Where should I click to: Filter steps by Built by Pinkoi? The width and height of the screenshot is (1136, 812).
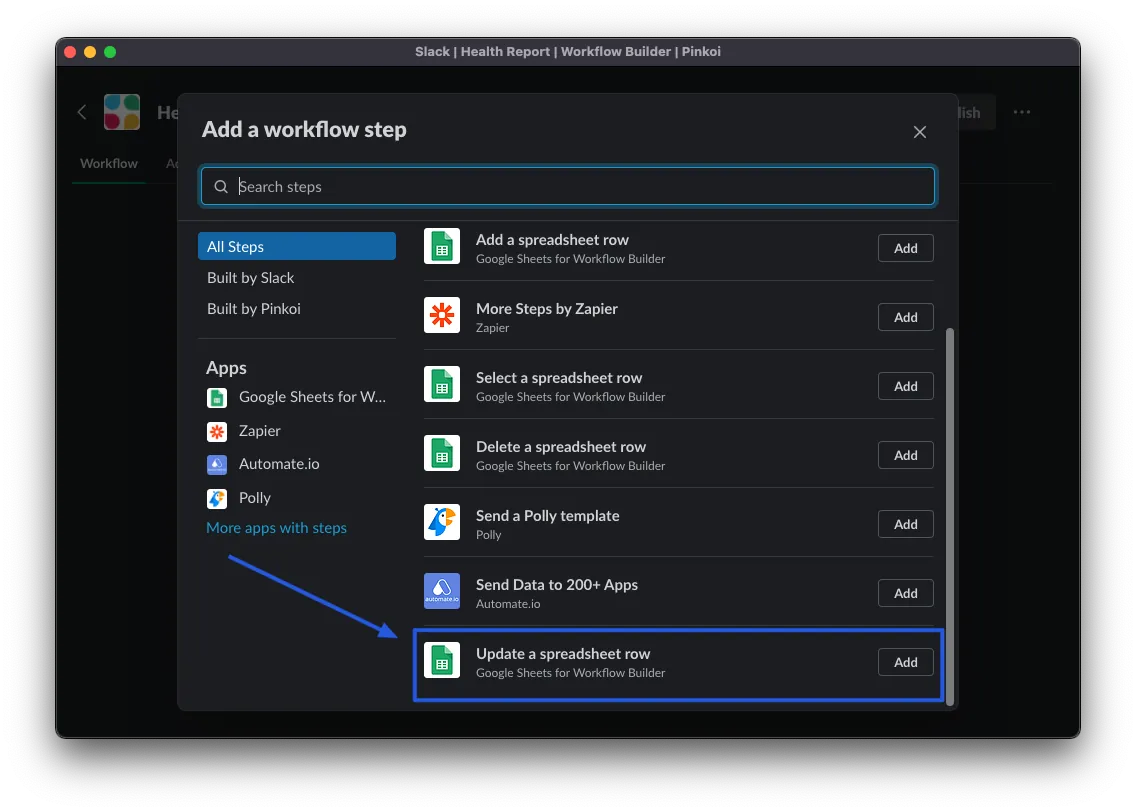coord(254,309)
